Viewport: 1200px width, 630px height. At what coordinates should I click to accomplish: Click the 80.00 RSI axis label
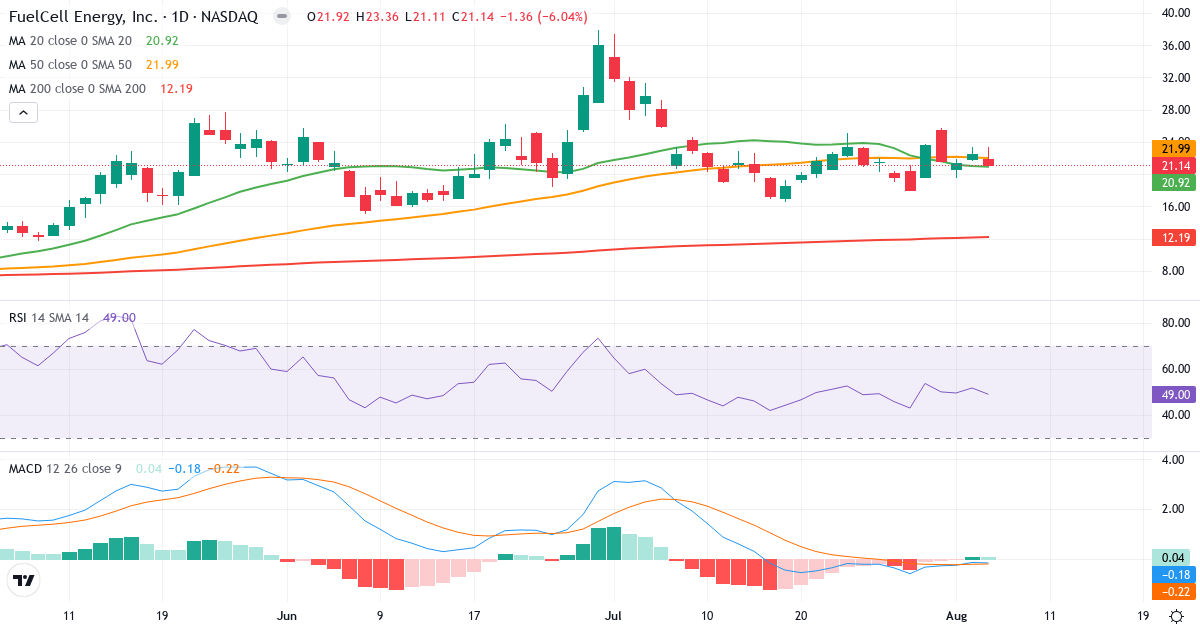coord(1176,323)
